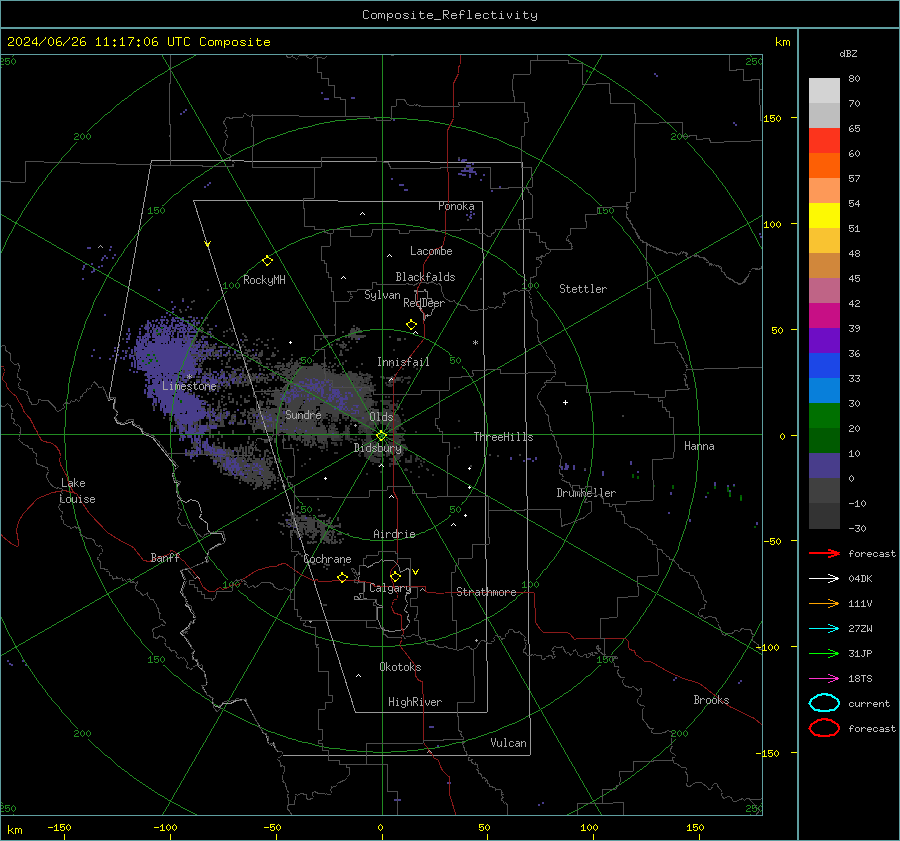
Task: Click the magenta 18TS arrow icon
Action: click(824, 679)
